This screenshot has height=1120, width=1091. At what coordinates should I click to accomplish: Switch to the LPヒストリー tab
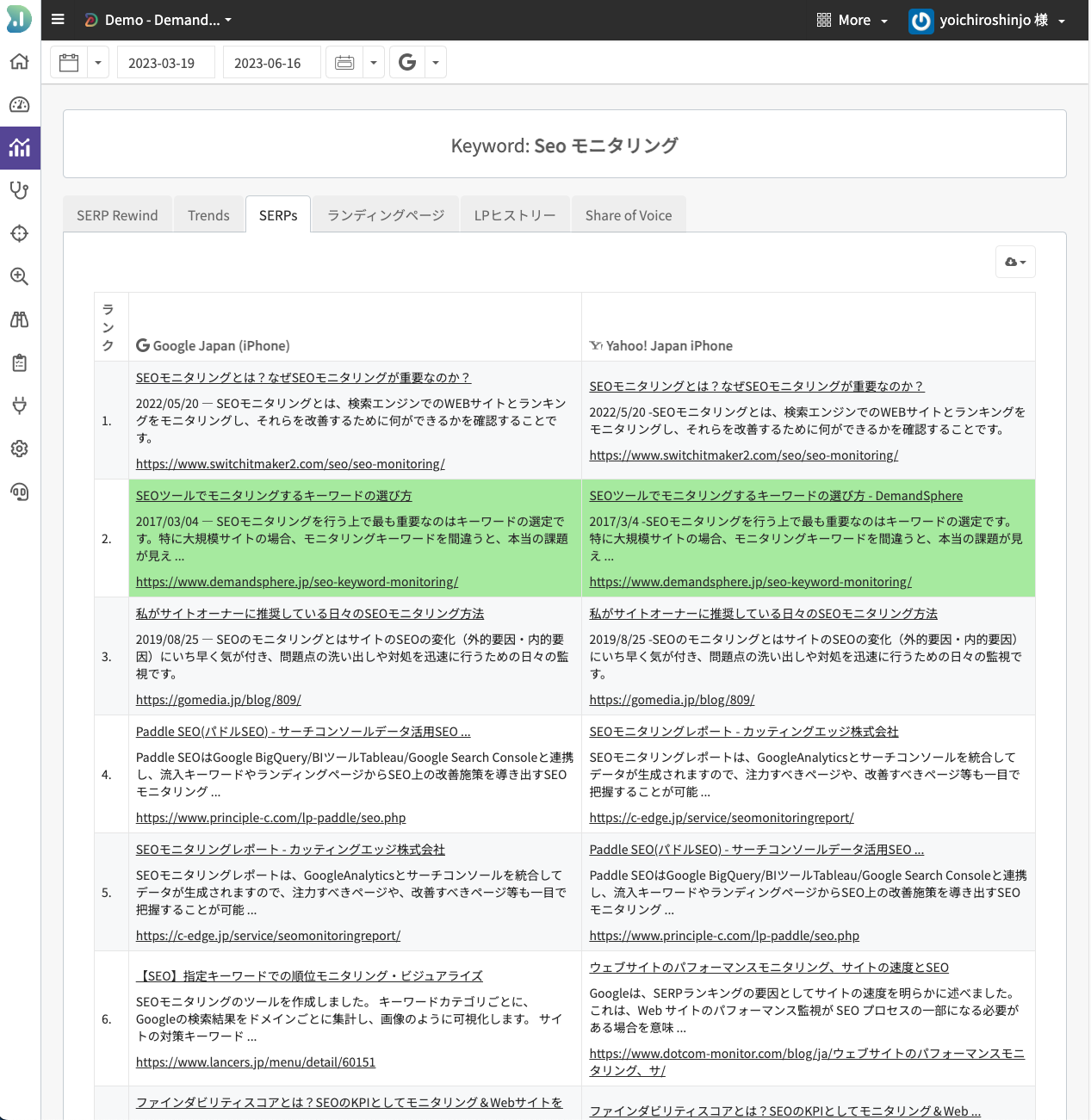point(515,215)
